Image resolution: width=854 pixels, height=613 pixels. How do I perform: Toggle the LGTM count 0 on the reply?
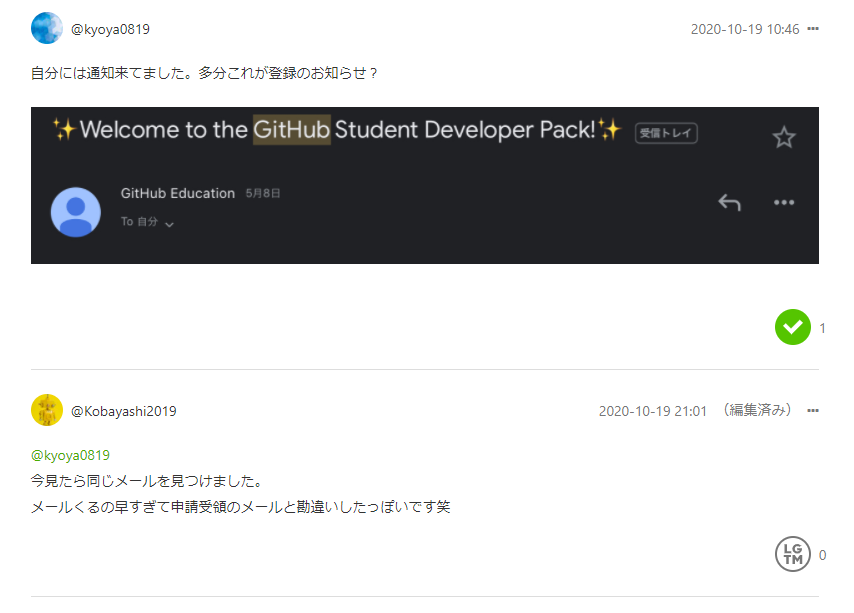820,554
